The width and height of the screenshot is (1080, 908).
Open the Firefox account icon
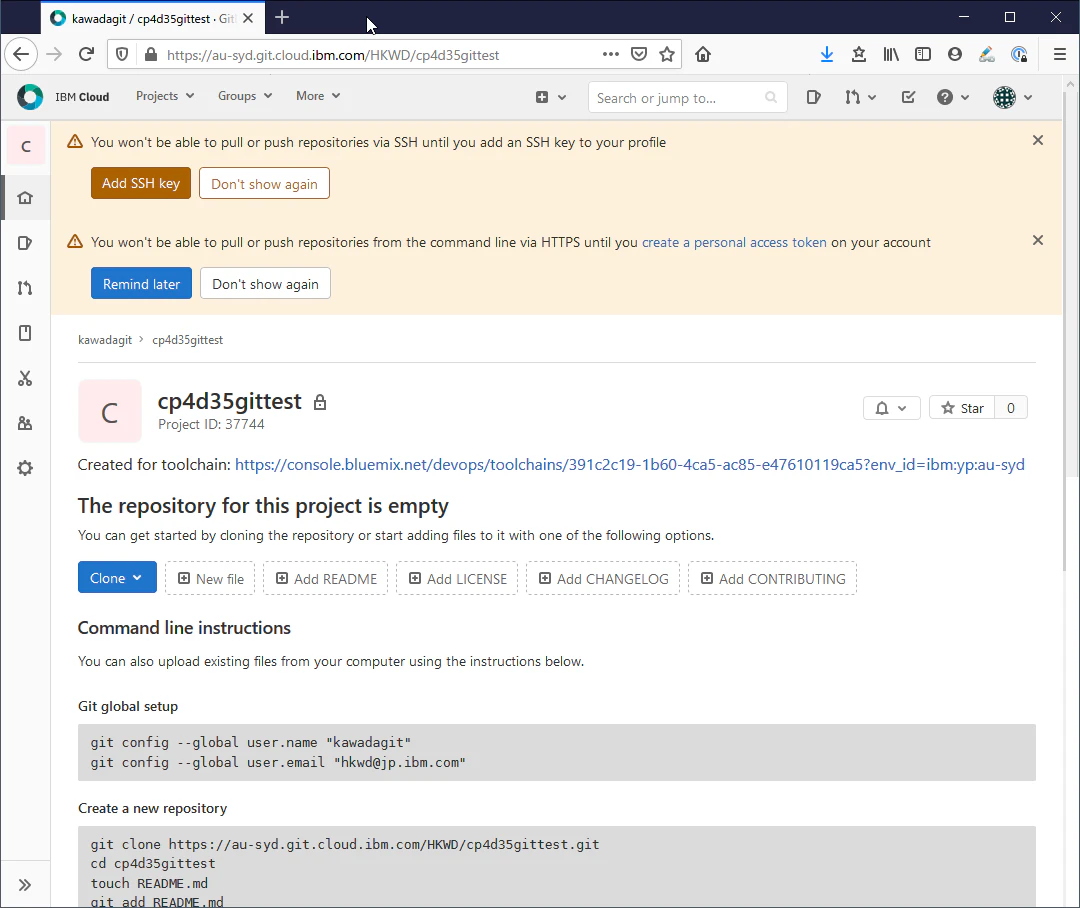coord(955,54)
